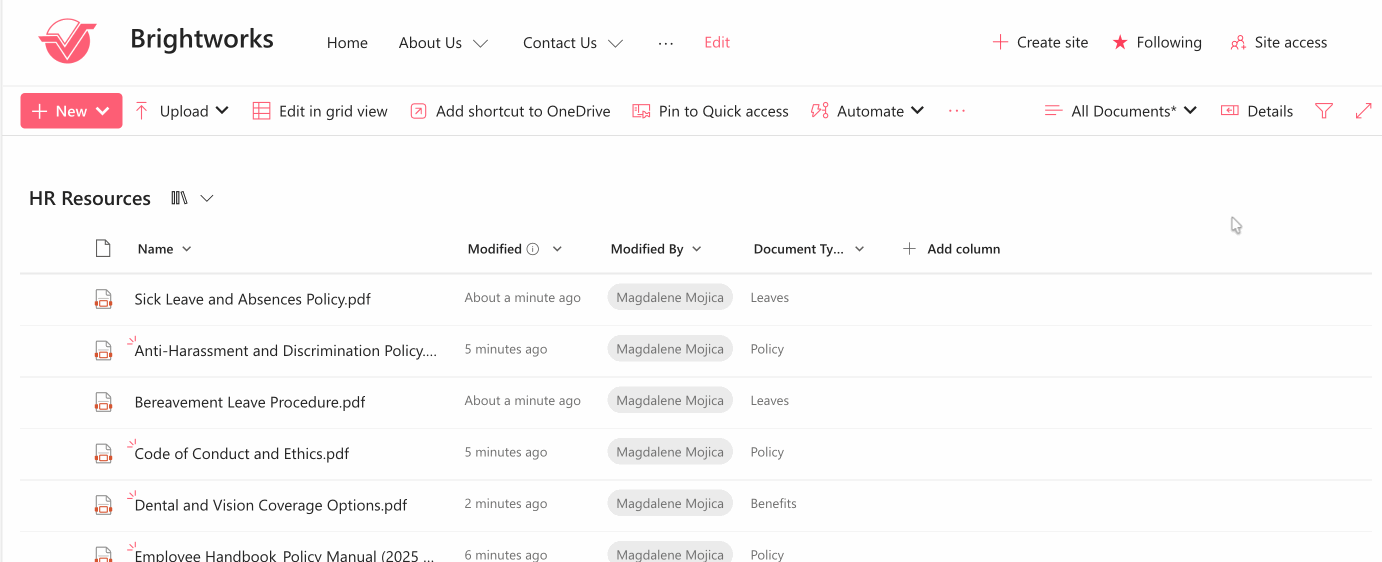Click Magdalene Mojica on Dental and Vision row
The image size is (1382, 562).
[x=670, y=503]
